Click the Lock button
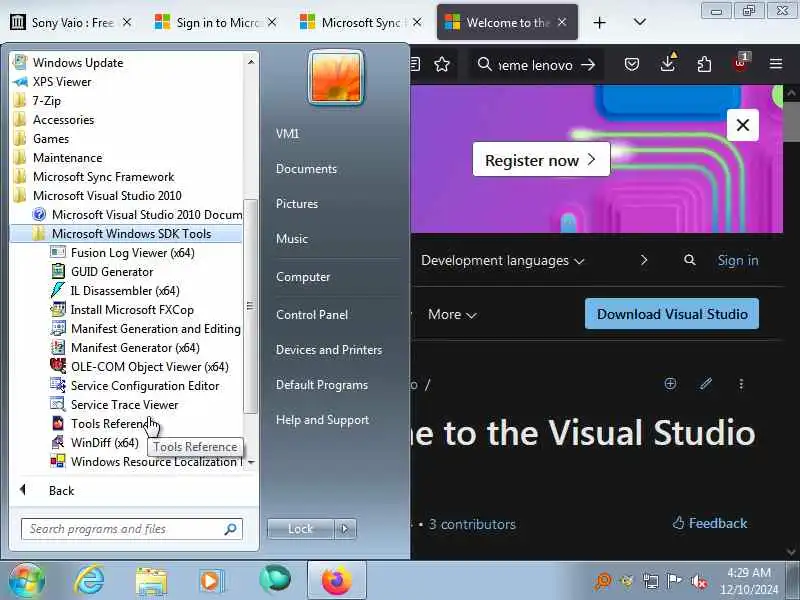800x600 pixels. click(300, 529)
